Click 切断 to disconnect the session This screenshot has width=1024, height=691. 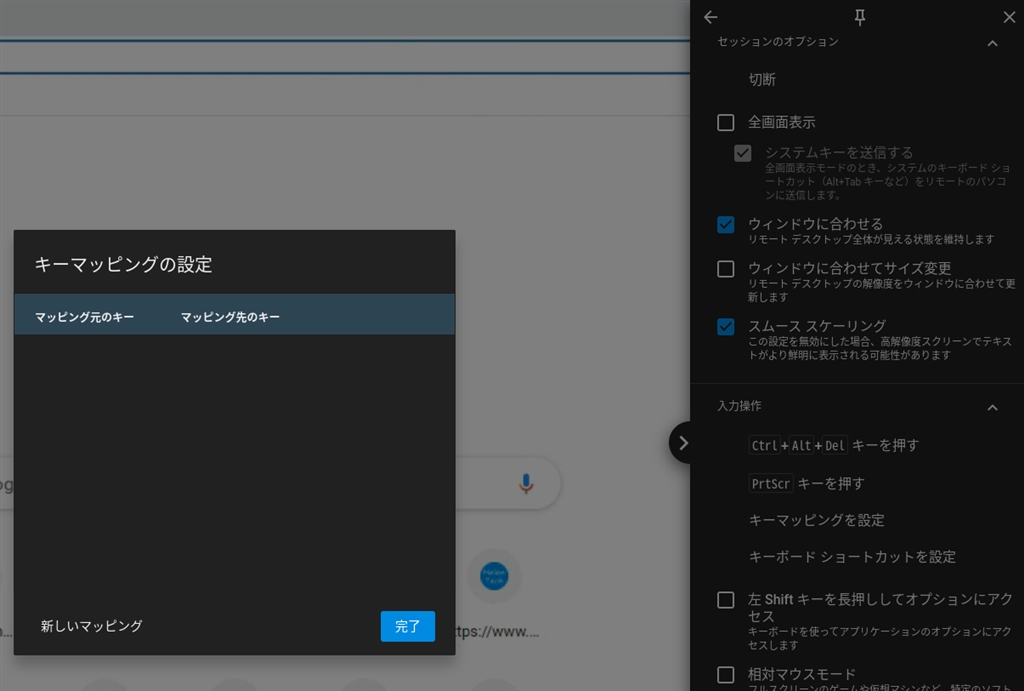tap(762, 80)
